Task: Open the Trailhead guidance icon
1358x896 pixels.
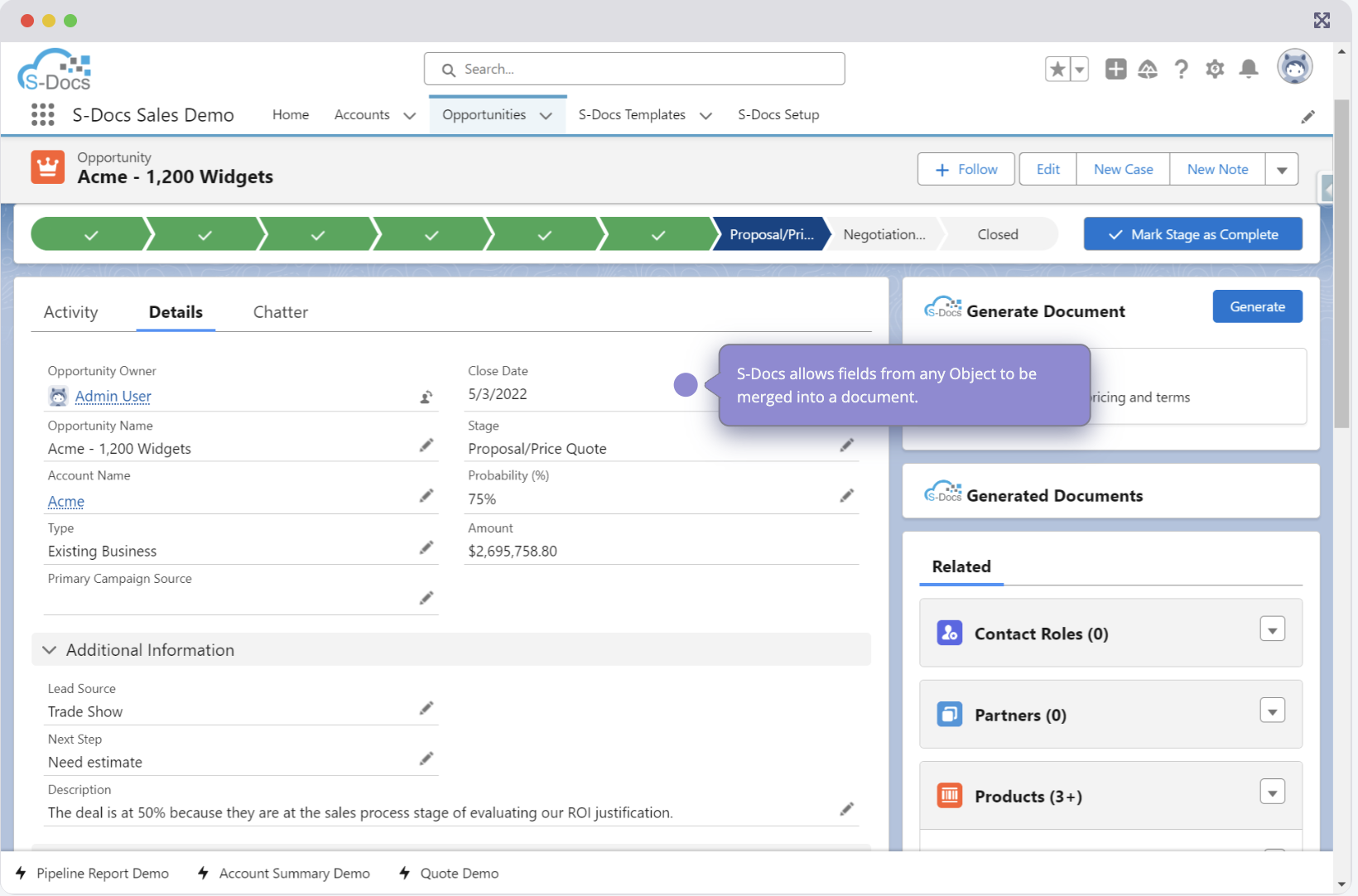Action: [1148, 69]
